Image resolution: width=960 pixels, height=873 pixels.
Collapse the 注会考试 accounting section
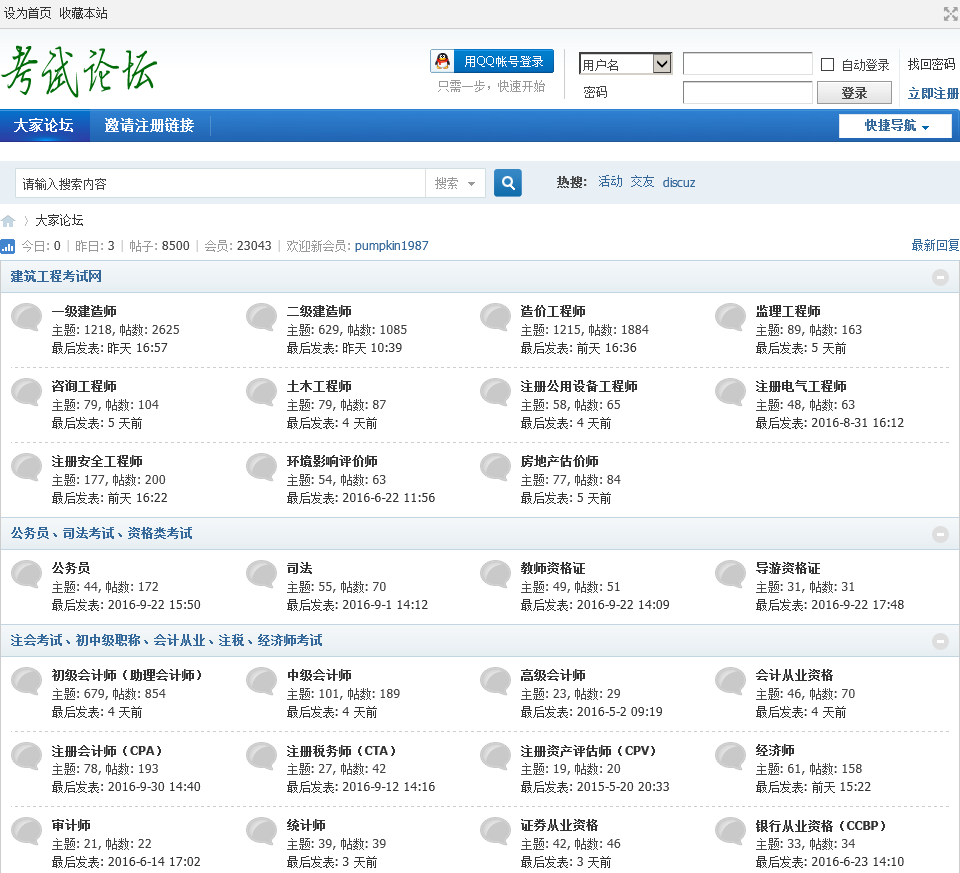coord(940,641)
